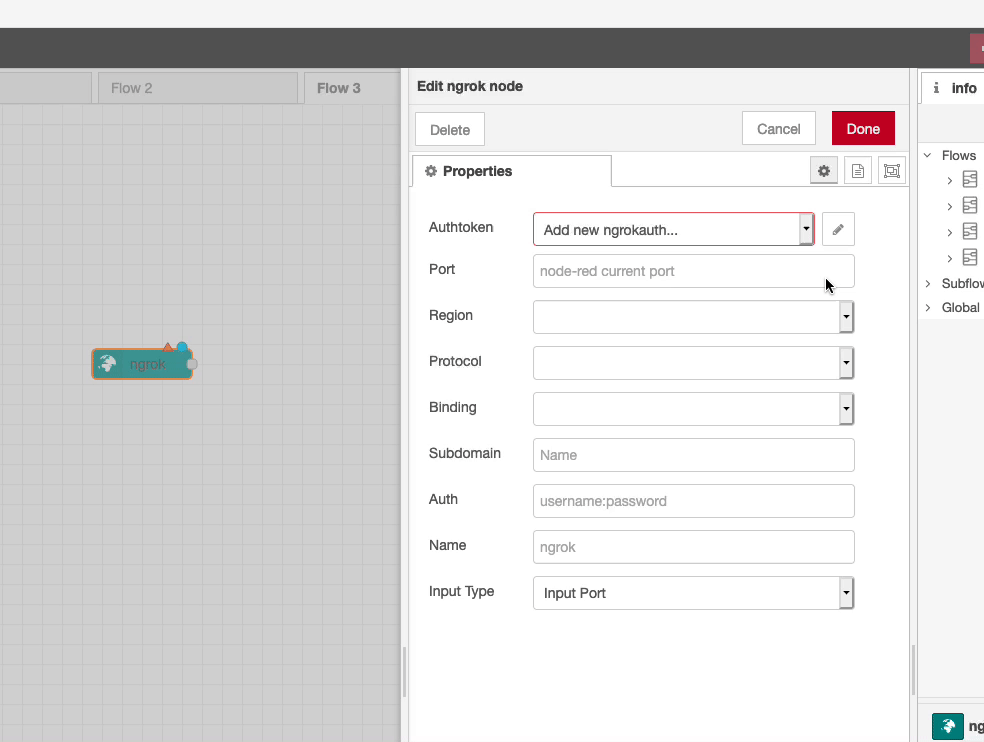Click the ngrok node output port

coord(192,364)
